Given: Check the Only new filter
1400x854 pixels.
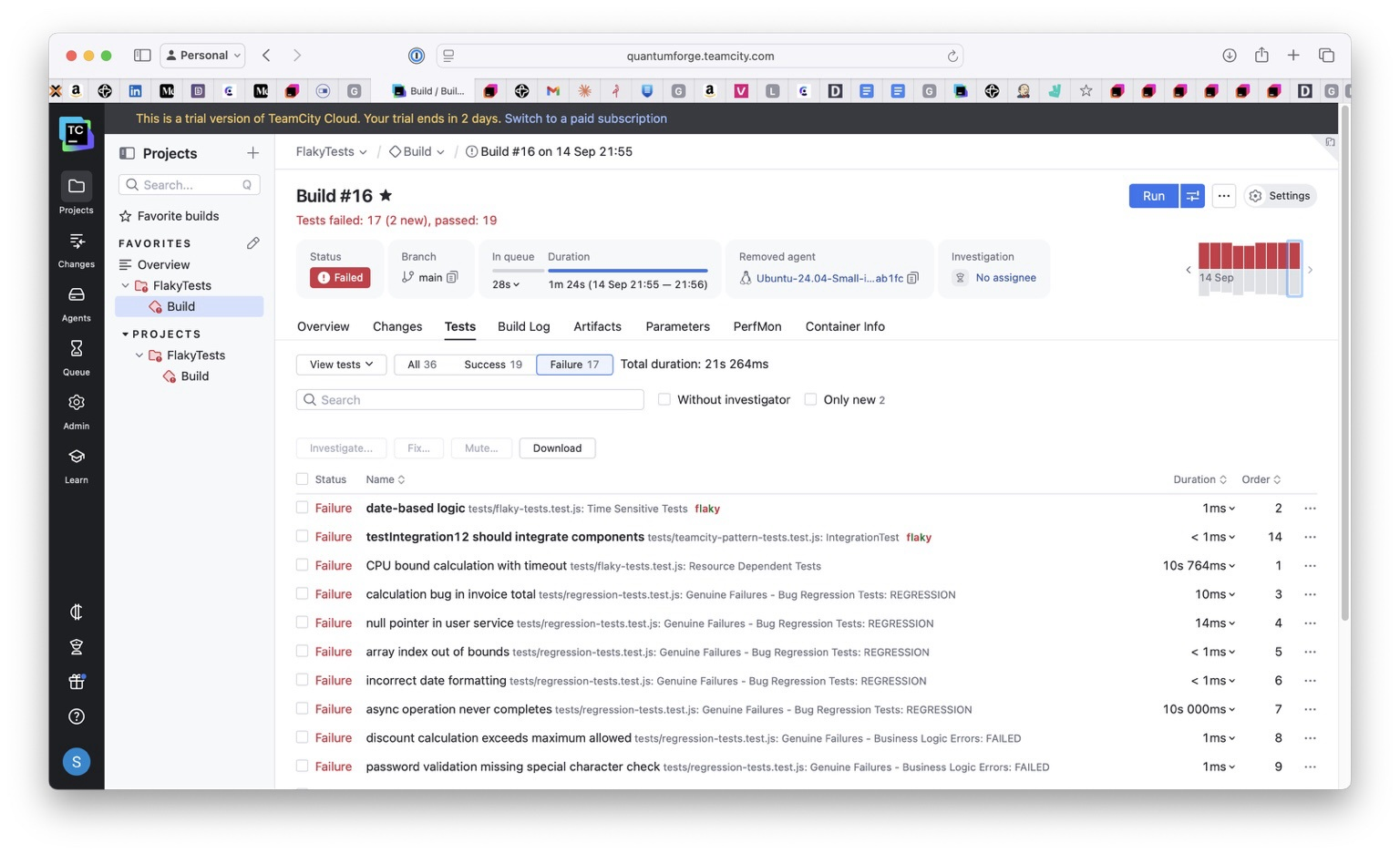Looking at the screenshot, I should click(x=810, y=400).
